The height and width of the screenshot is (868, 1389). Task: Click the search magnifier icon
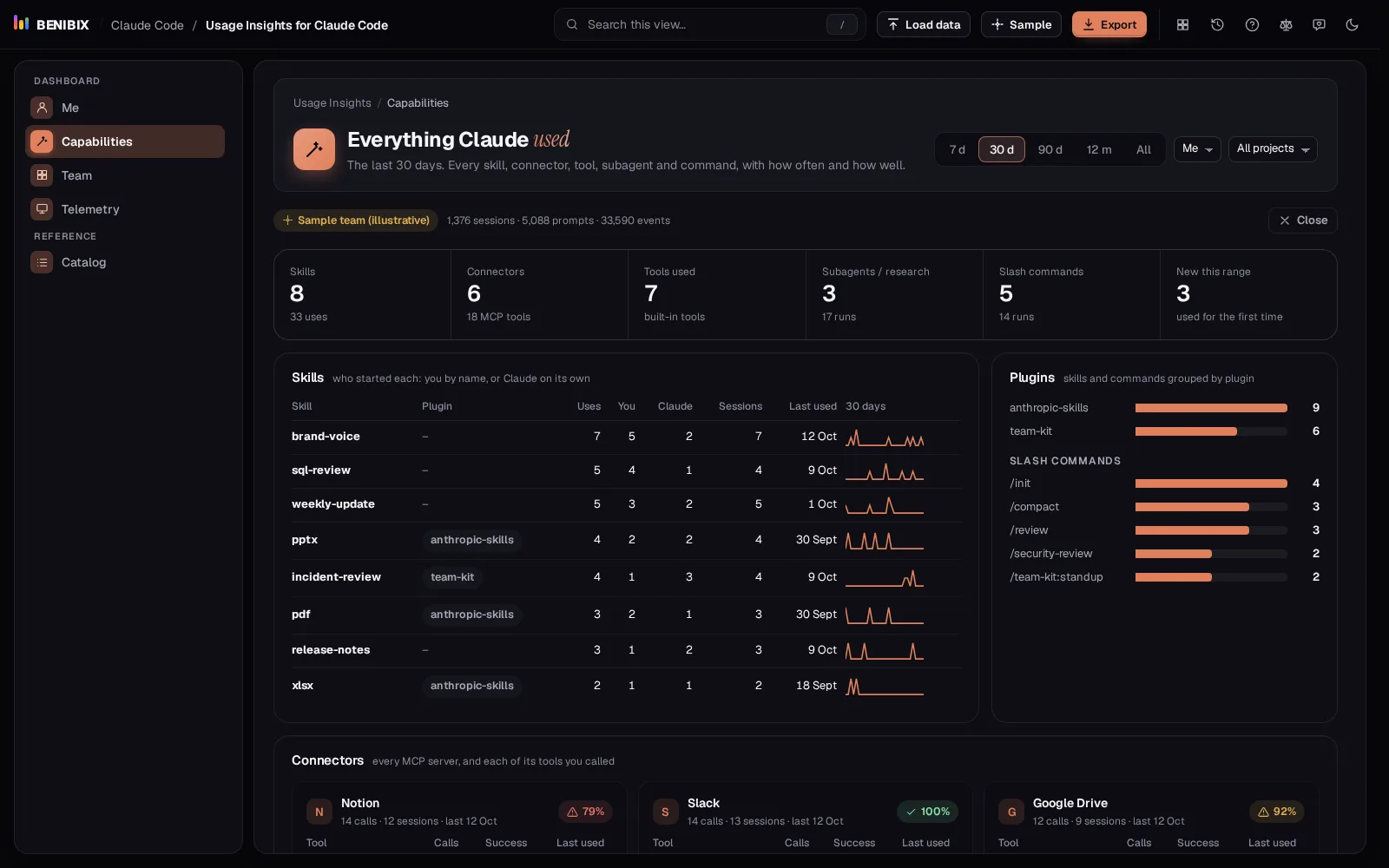point(572,24)
